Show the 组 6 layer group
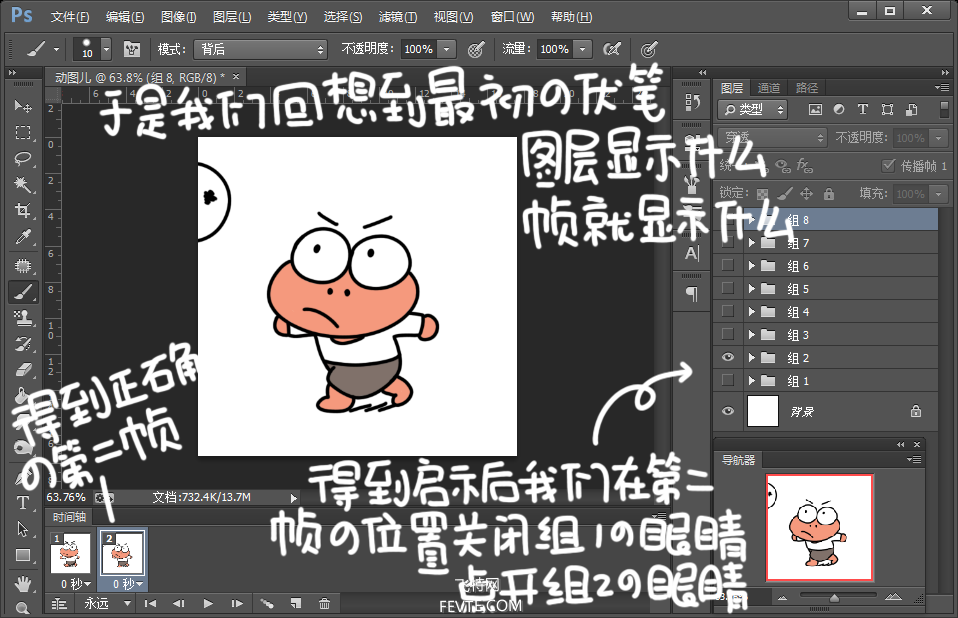This screenshot has height=618, width=958. [728, 265]
